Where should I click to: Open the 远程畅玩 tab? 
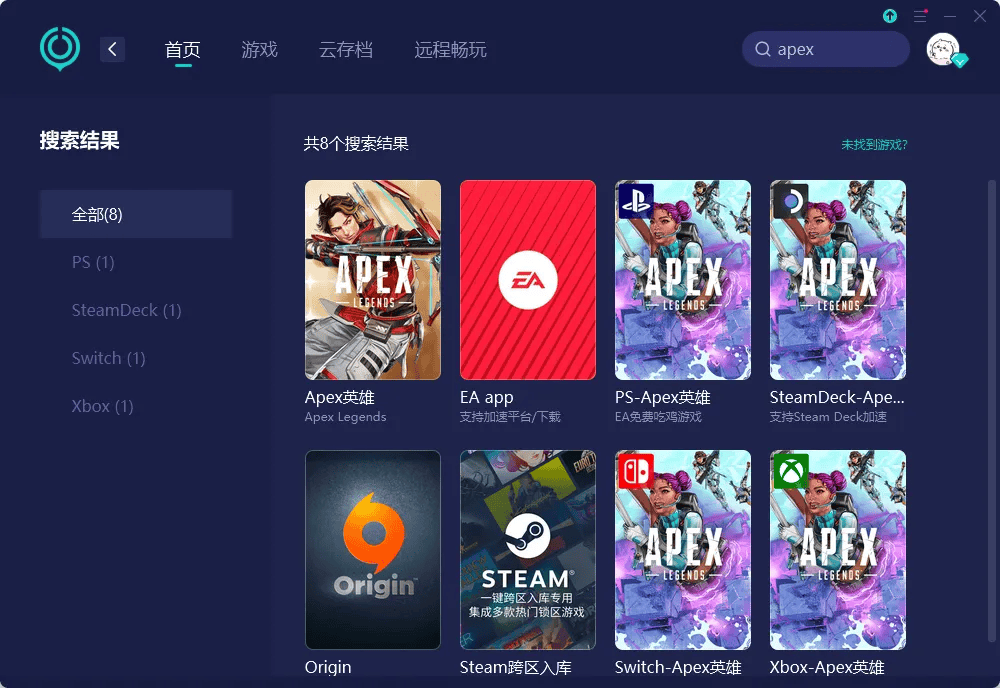pyautogui.click(x=450, y=50)
